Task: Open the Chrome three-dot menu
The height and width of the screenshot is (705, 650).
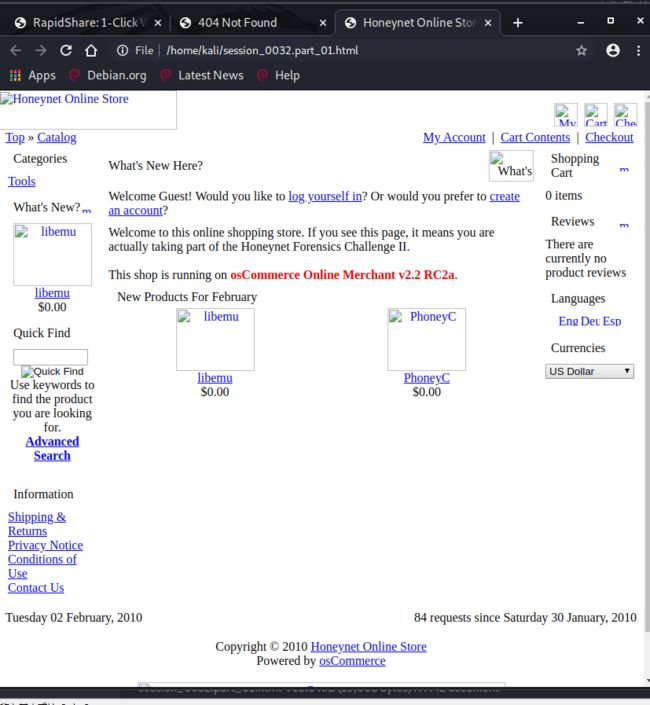Action: [x=638, y=50]
